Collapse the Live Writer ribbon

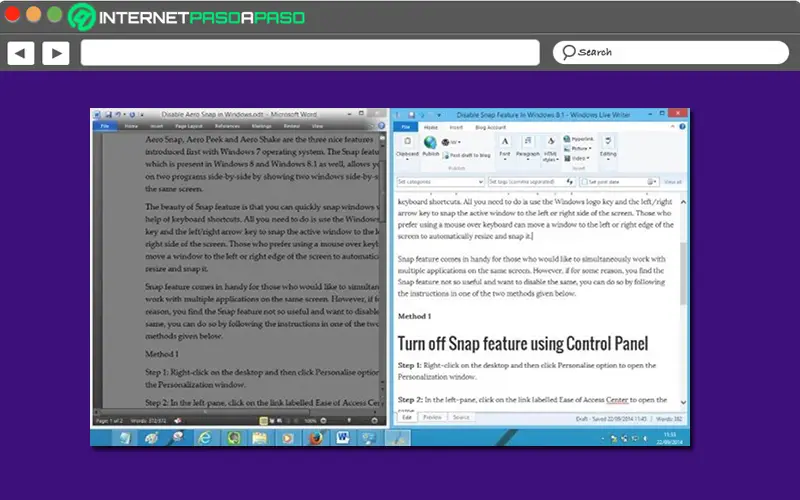tap(672, 127)
